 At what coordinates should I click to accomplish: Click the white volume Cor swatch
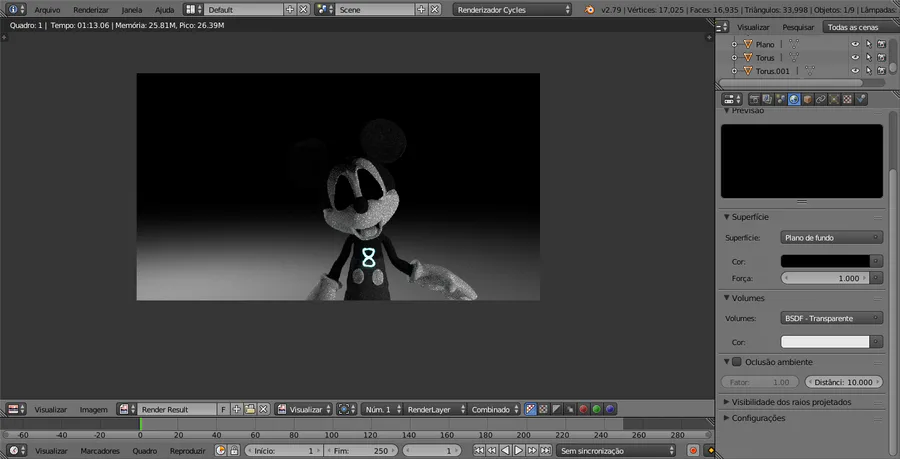click(x=825, y=342)
